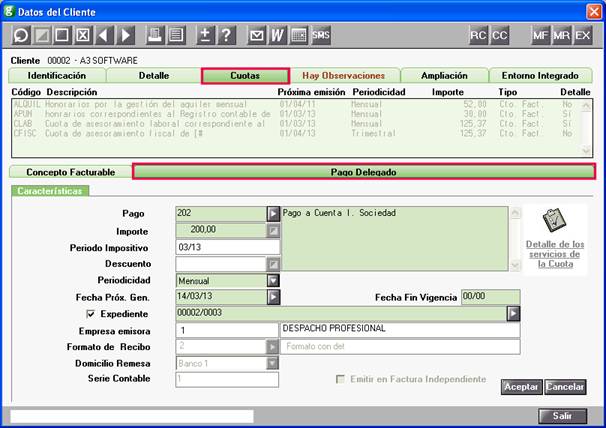Toggle Emitir en Factura Independiente checkbox
Screen dimensions: 606x428
340,379
